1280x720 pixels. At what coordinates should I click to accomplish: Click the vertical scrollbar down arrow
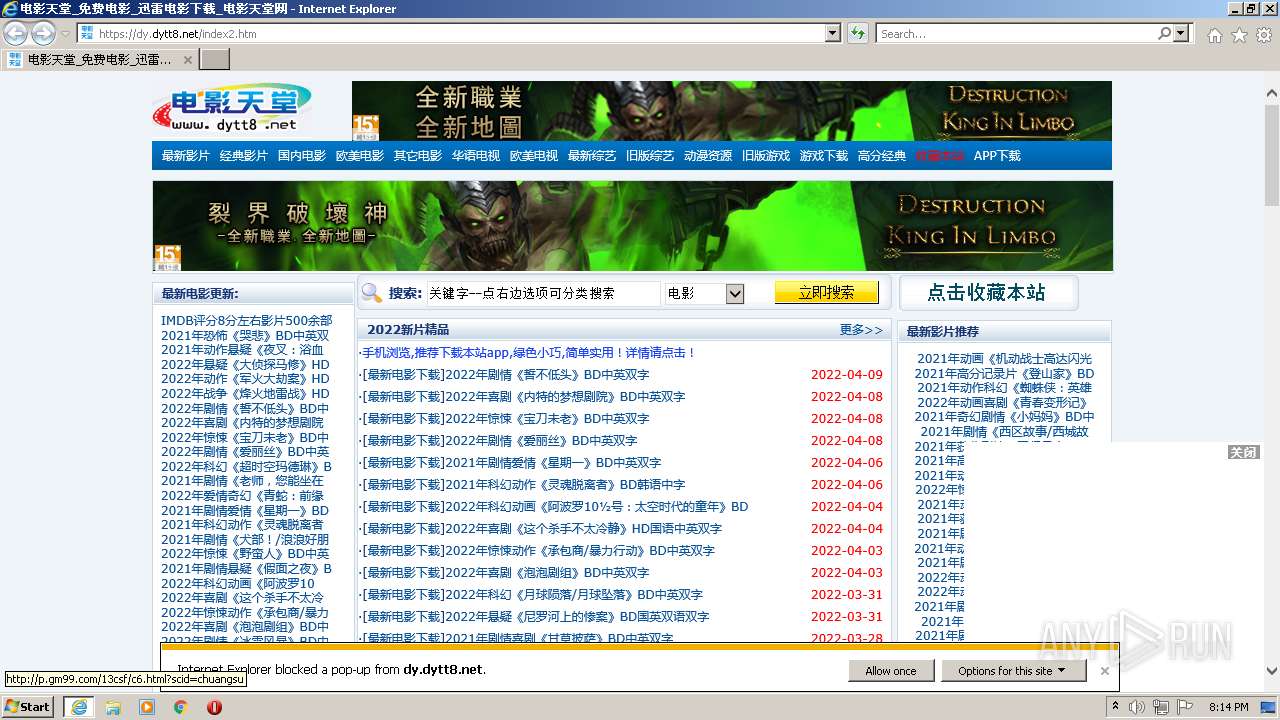pyautogui.click(x=1272, y=671)
